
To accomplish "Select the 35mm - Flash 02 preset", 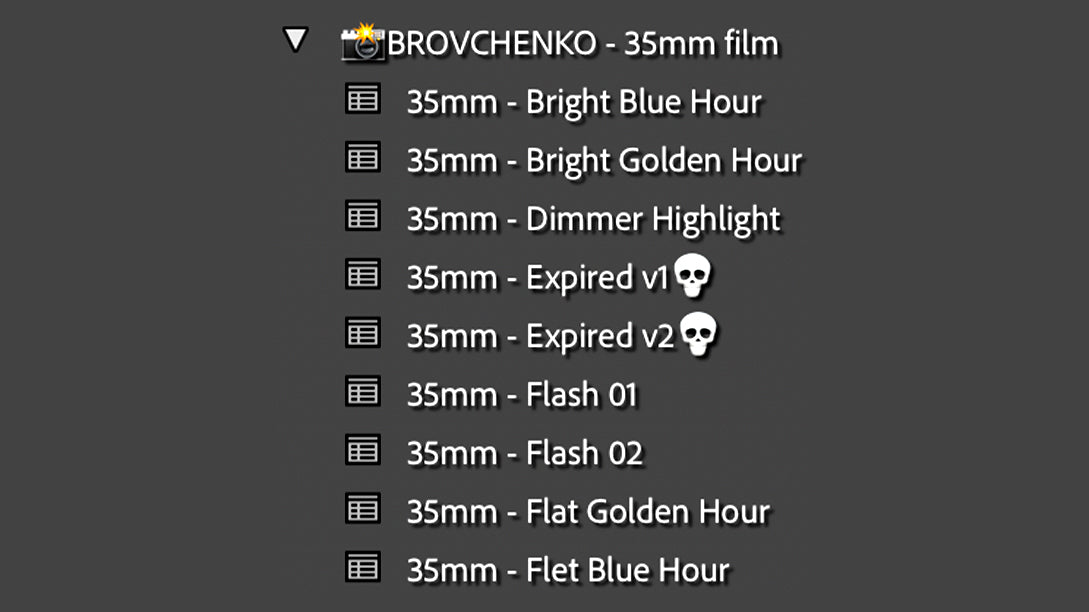I will (x=524, y=453).
